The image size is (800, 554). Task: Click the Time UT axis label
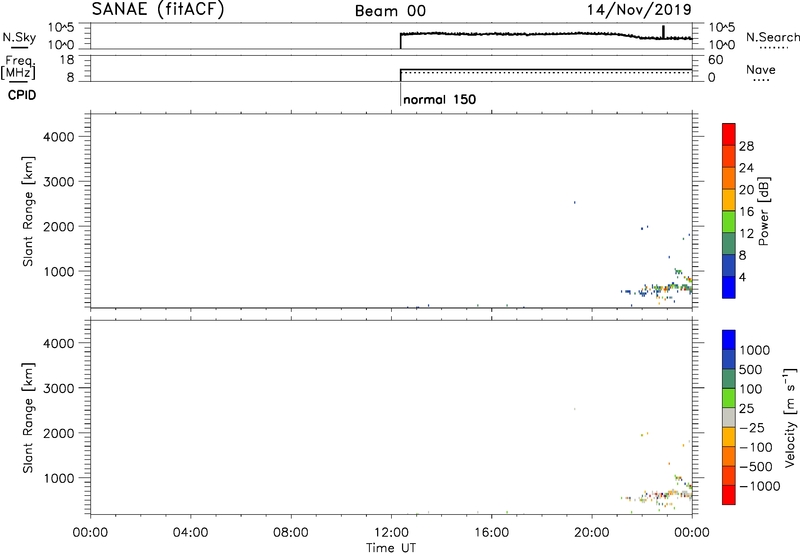[391, 548]
